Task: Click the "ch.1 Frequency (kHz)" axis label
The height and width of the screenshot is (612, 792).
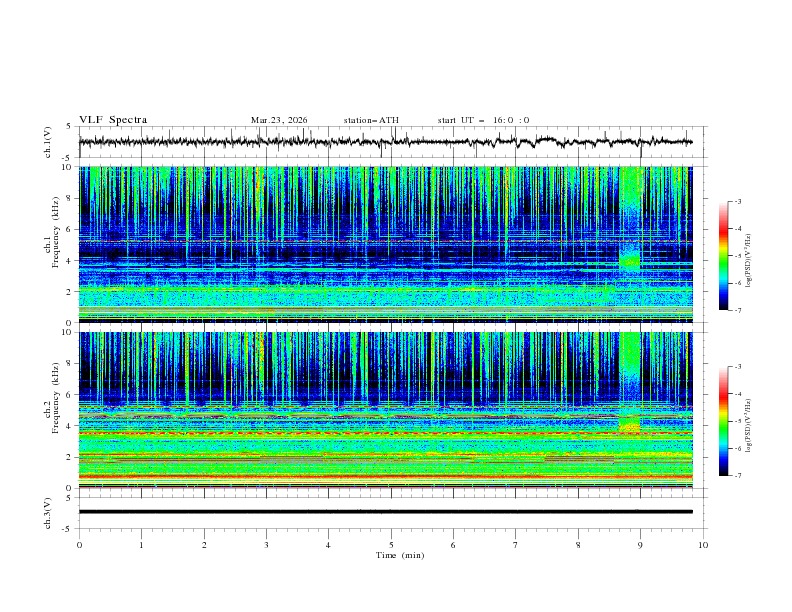Action: (x=51, y=230)
